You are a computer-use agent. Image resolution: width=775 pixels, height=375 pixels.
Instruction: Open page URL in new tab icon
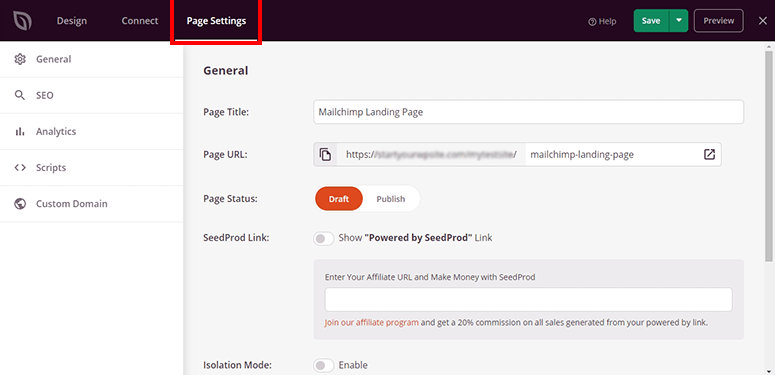pos(709,155)
